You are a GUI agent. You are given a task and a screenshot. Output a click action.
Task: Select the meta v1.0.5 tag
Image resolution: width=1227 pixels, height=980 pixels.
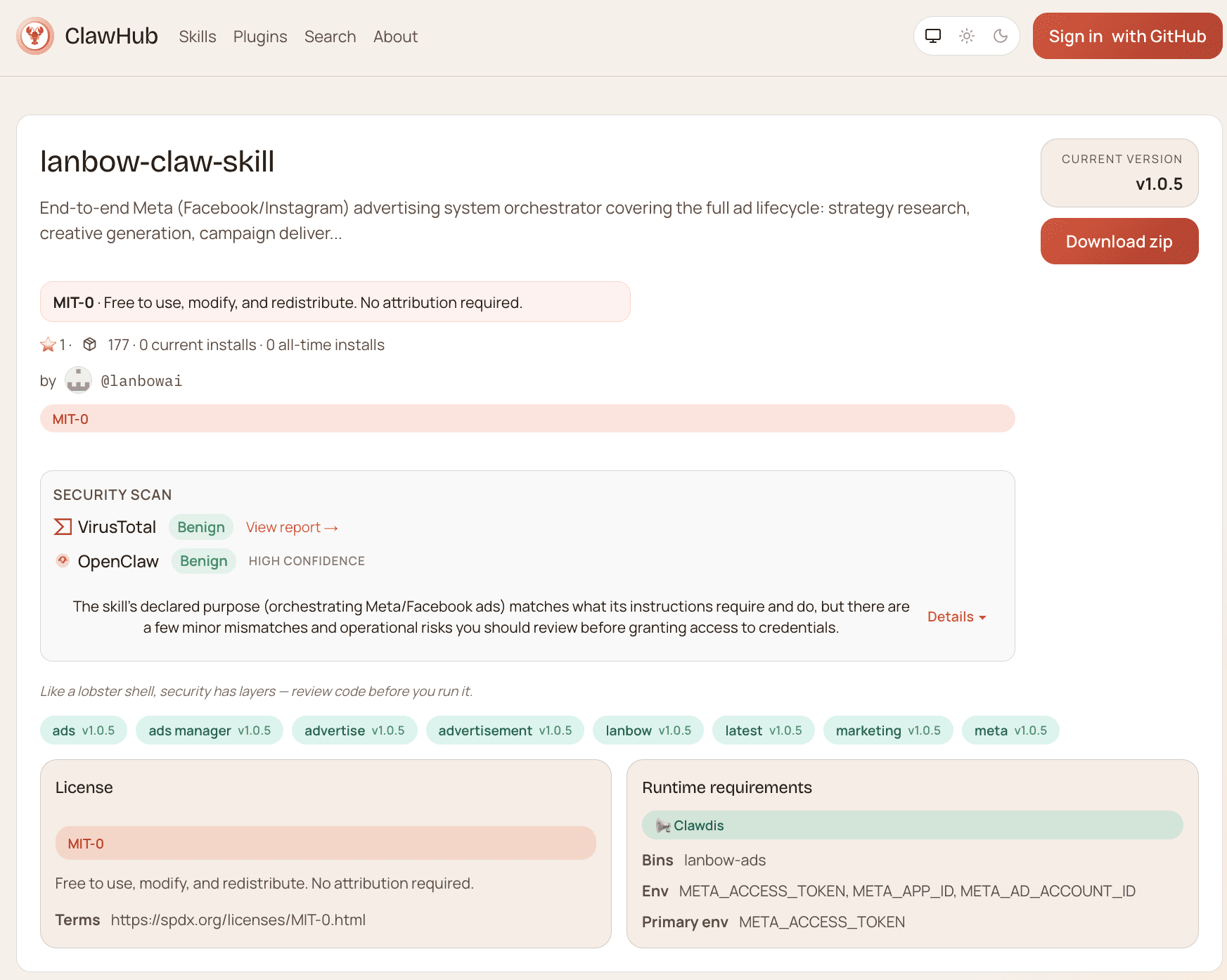pos(1010,730)
